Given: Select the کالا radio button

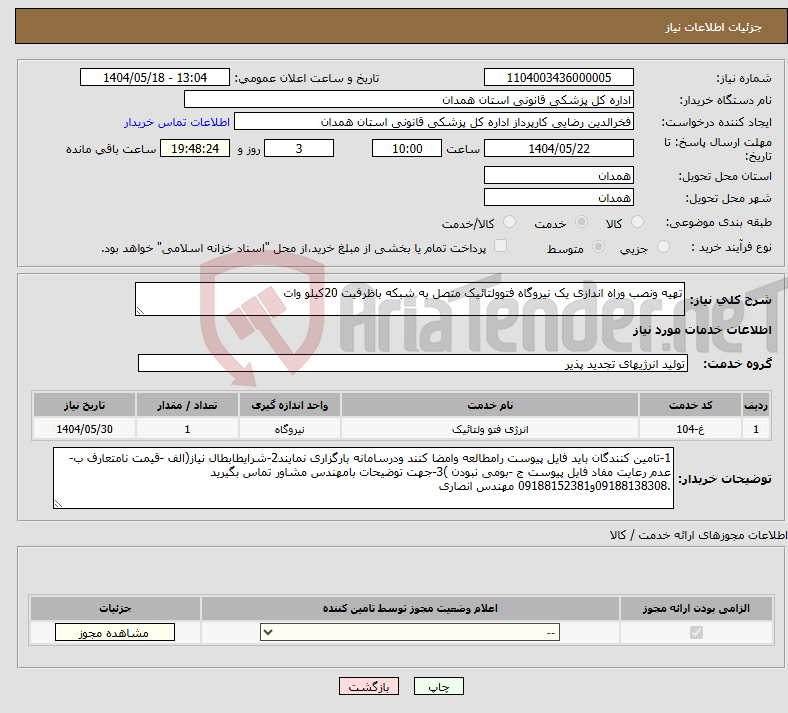Looking at the screenshot, I should tap(637, 222).
